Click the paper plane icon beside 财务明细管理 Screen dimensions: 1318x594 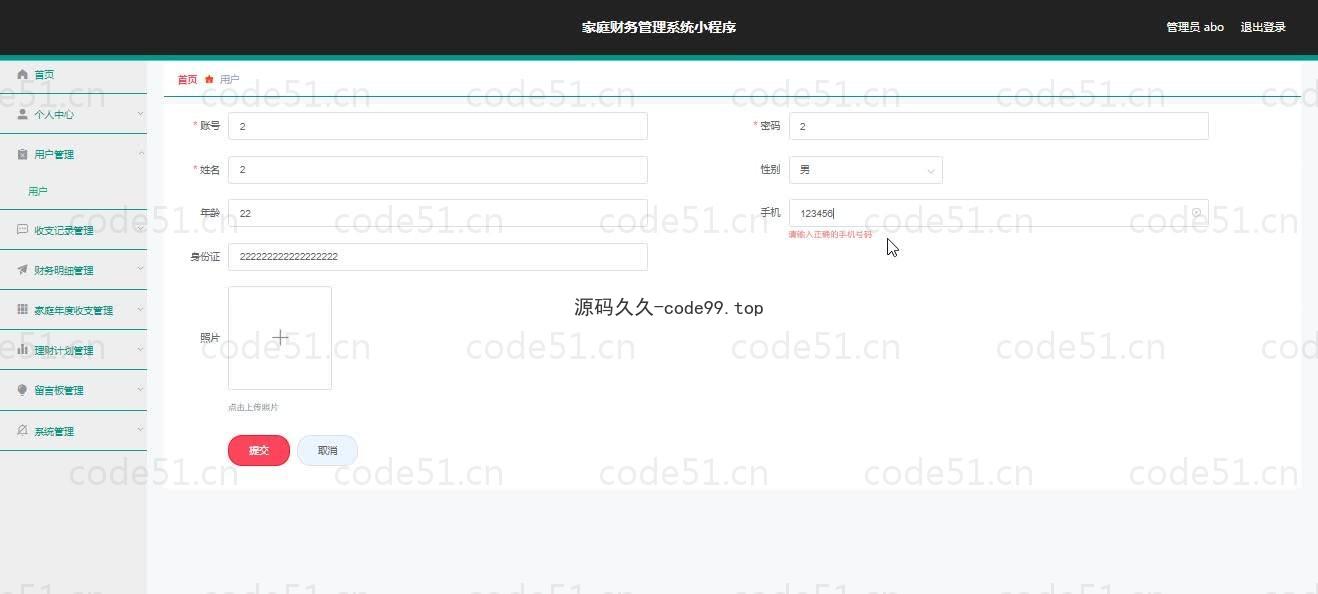pyautogui.click(x=23, y=270)
